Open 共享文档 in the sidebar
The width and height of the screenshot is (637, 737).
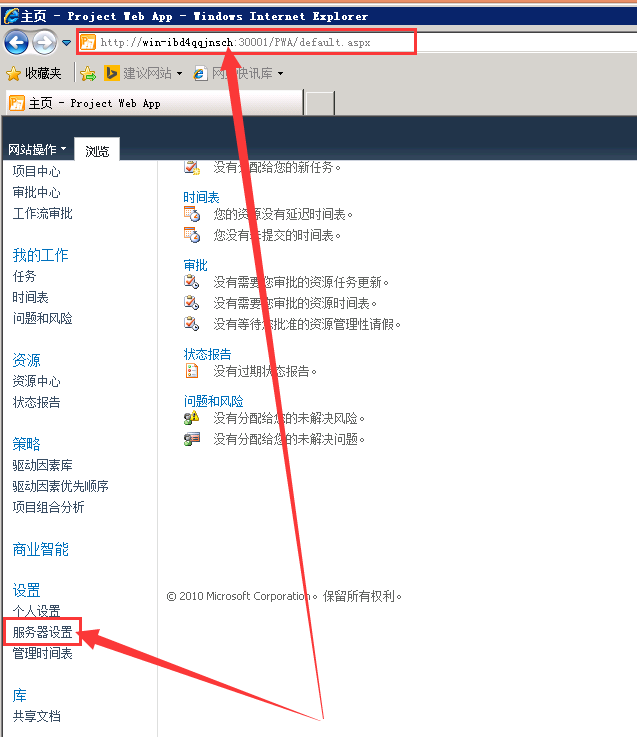[37, 716]
